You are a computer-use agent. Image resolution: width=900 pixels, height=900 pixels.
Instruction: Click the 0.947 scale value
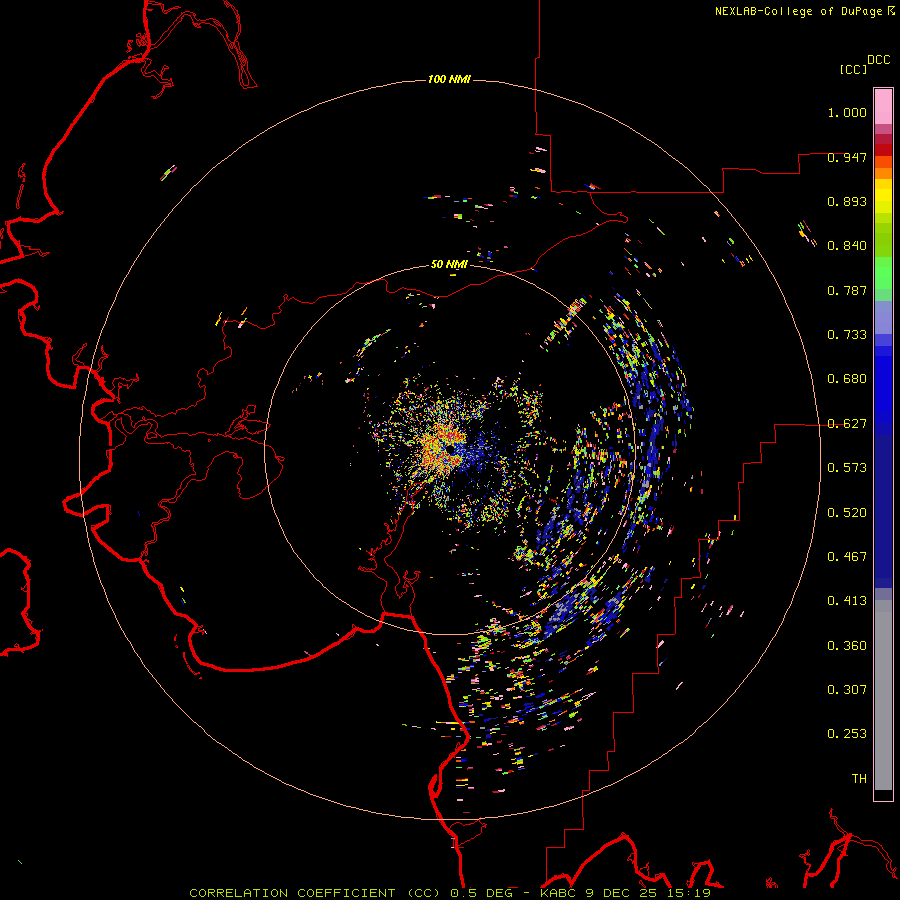[x=847, y=157]
